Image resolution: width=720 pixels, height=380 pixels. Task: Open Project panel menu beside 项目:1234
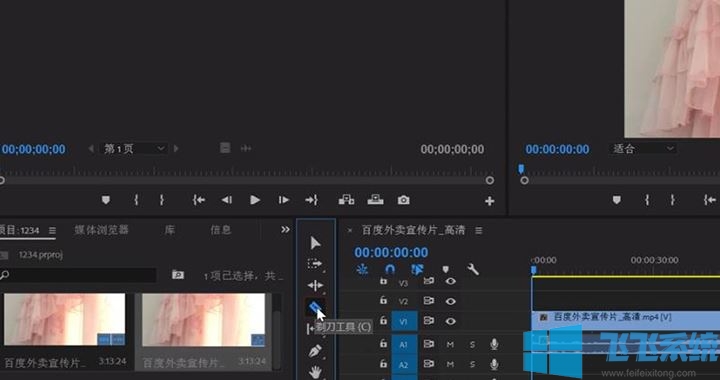(x=52, y=230)
